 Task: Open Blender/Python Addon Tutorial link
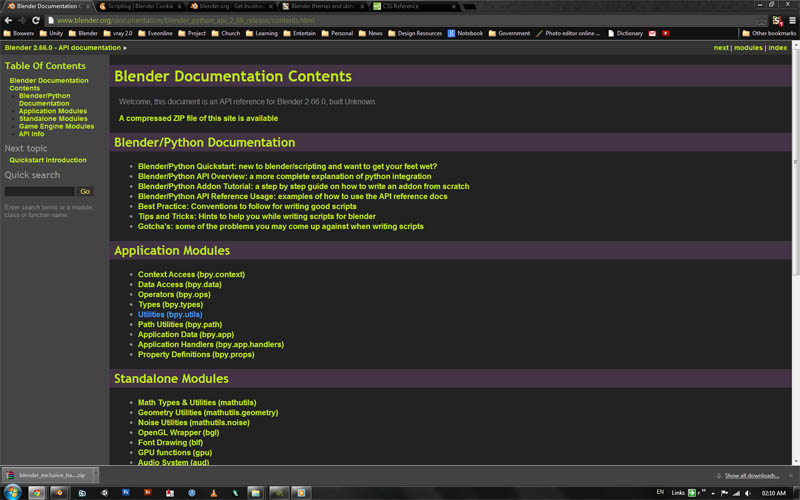pyautogui.click(x=304, y=186)
